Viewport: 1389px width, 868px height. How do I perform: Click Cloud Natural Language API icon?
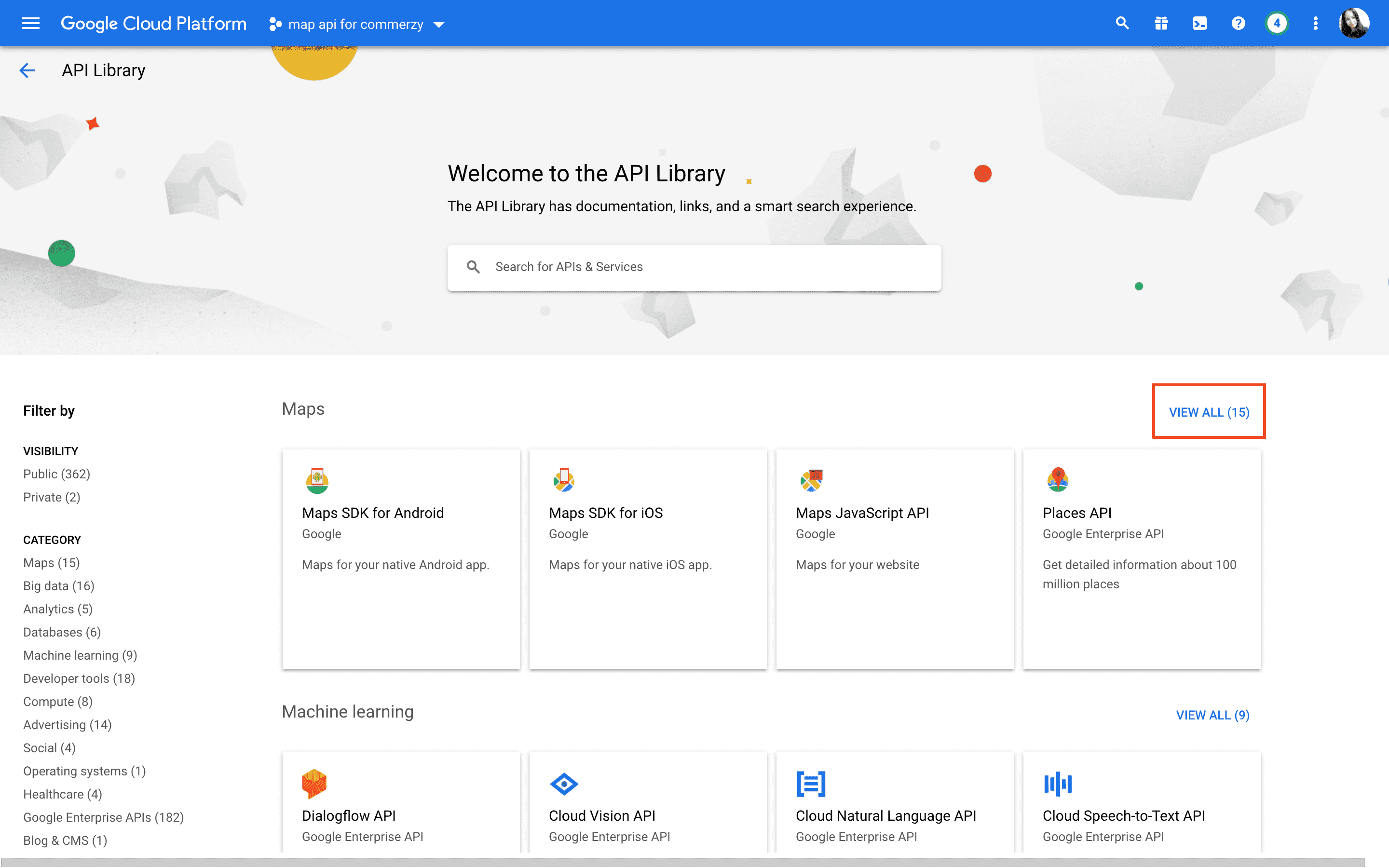[x=811, y=784]
